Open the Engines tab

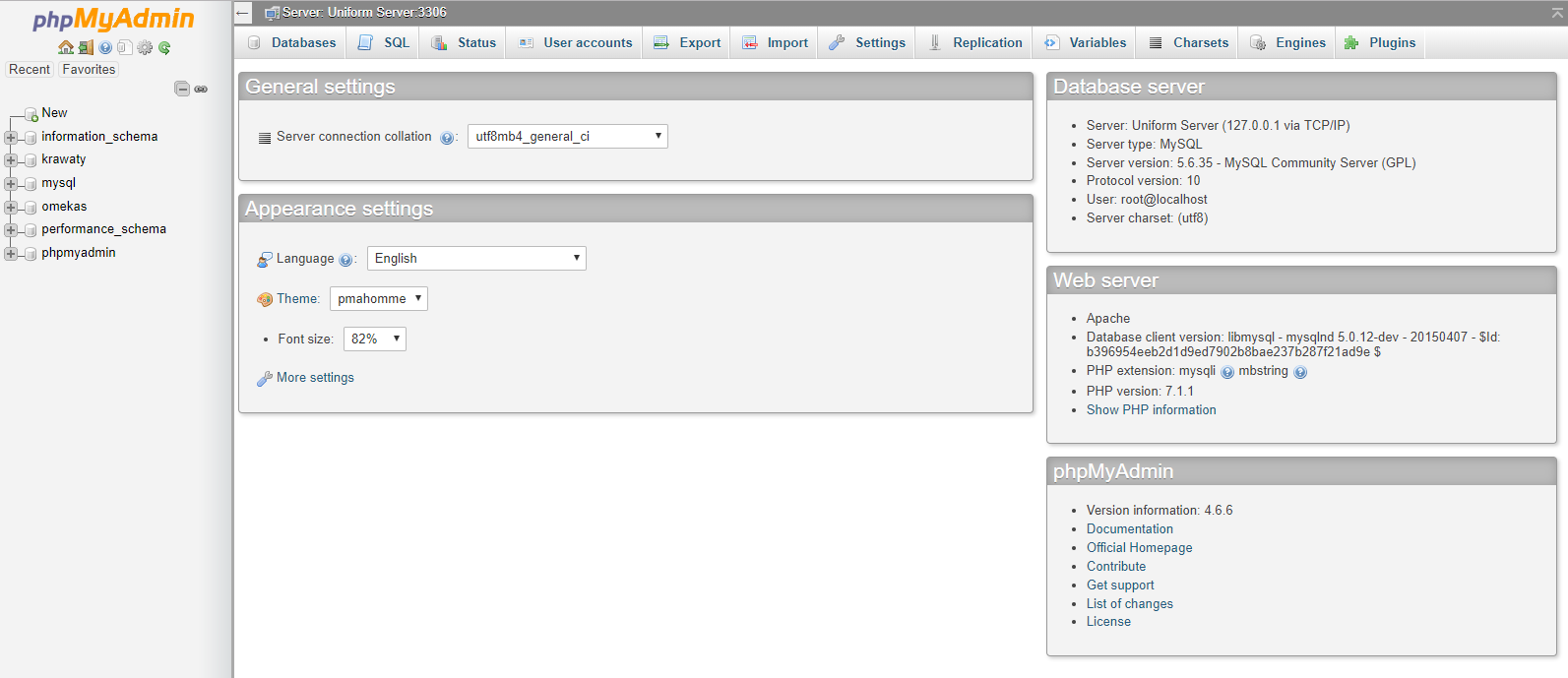[1287, 42]
